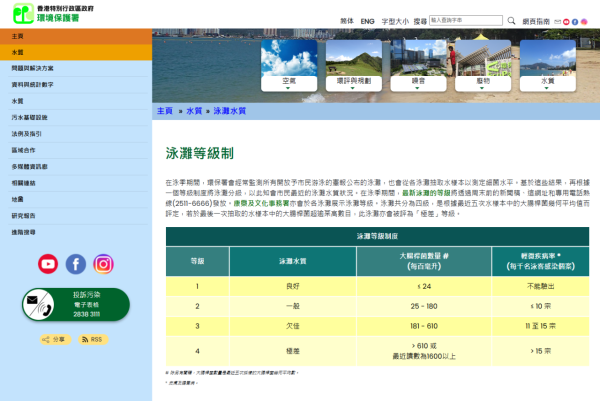Click the '181 - 610' table cell
Screen dimensions: 600x401
[424, 326]
